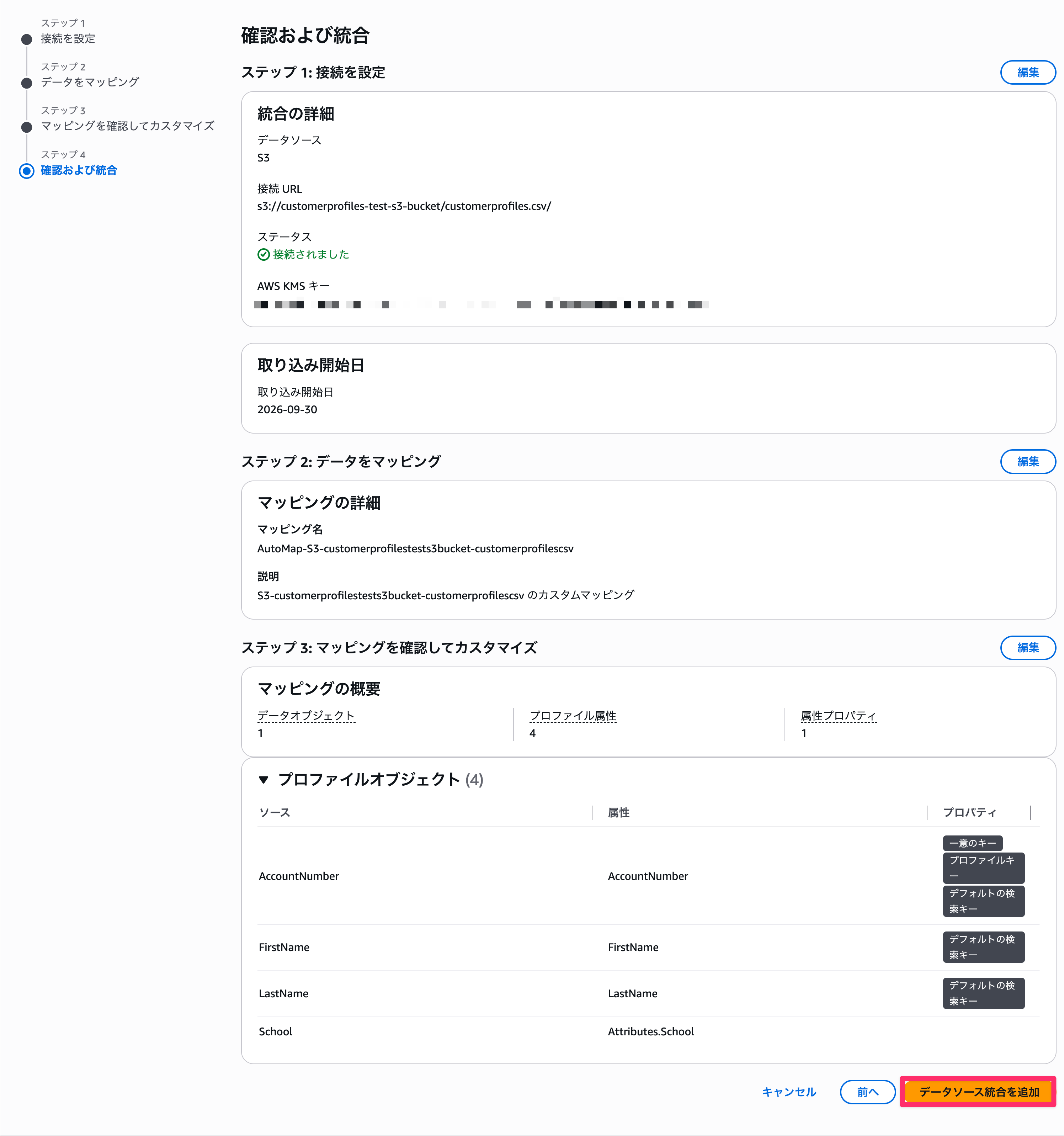1064x1136 pixels.
Task: Click the 2026-09-30 ingestion start date
Action: click(x=287, y=409)
